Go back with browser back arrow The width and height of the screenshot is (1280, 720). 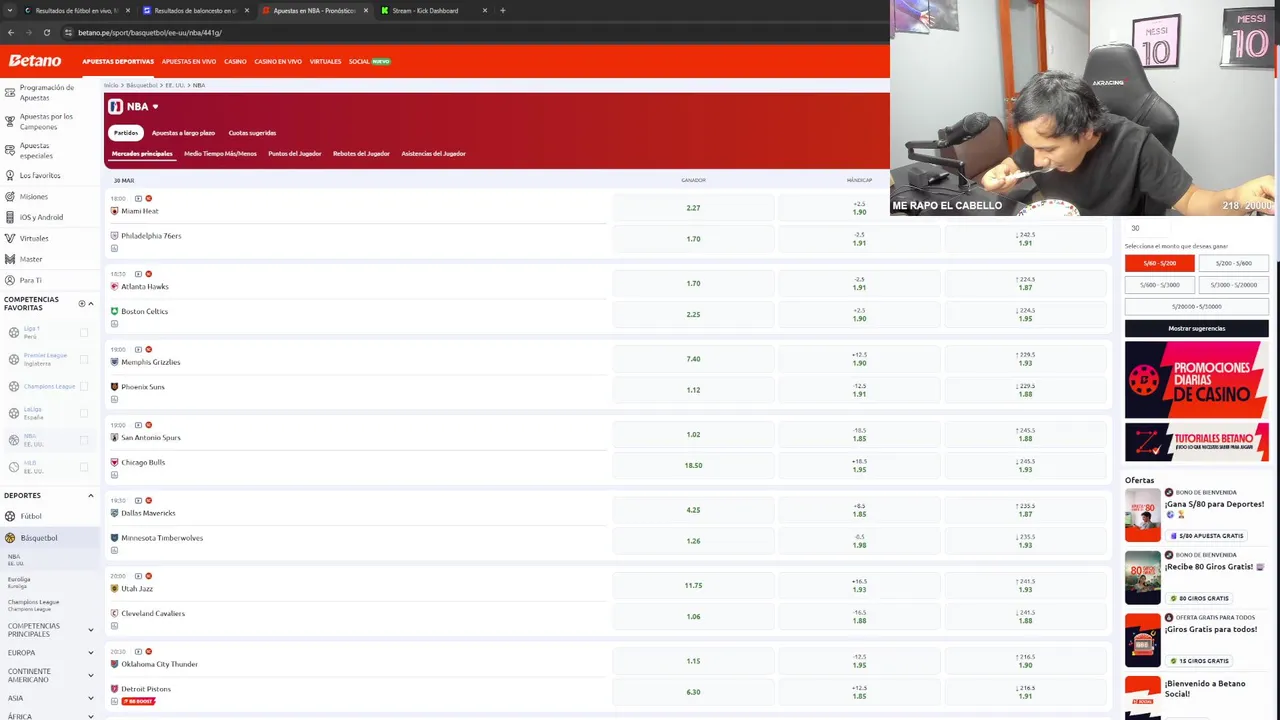(11, 32)
